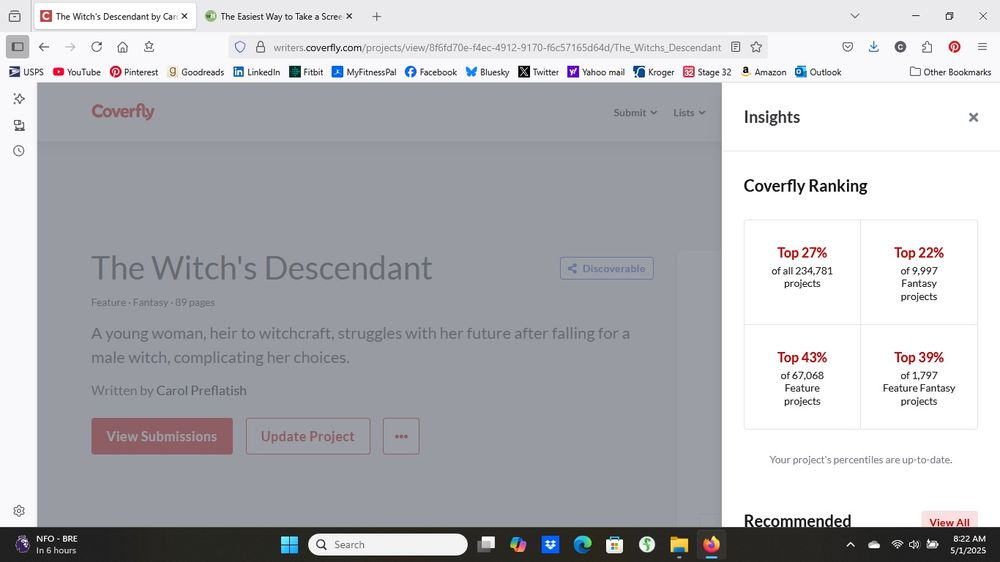This screenshot has height=562, width=1000.
Task: Open the Pinterest bookmark
Action: 134,72
